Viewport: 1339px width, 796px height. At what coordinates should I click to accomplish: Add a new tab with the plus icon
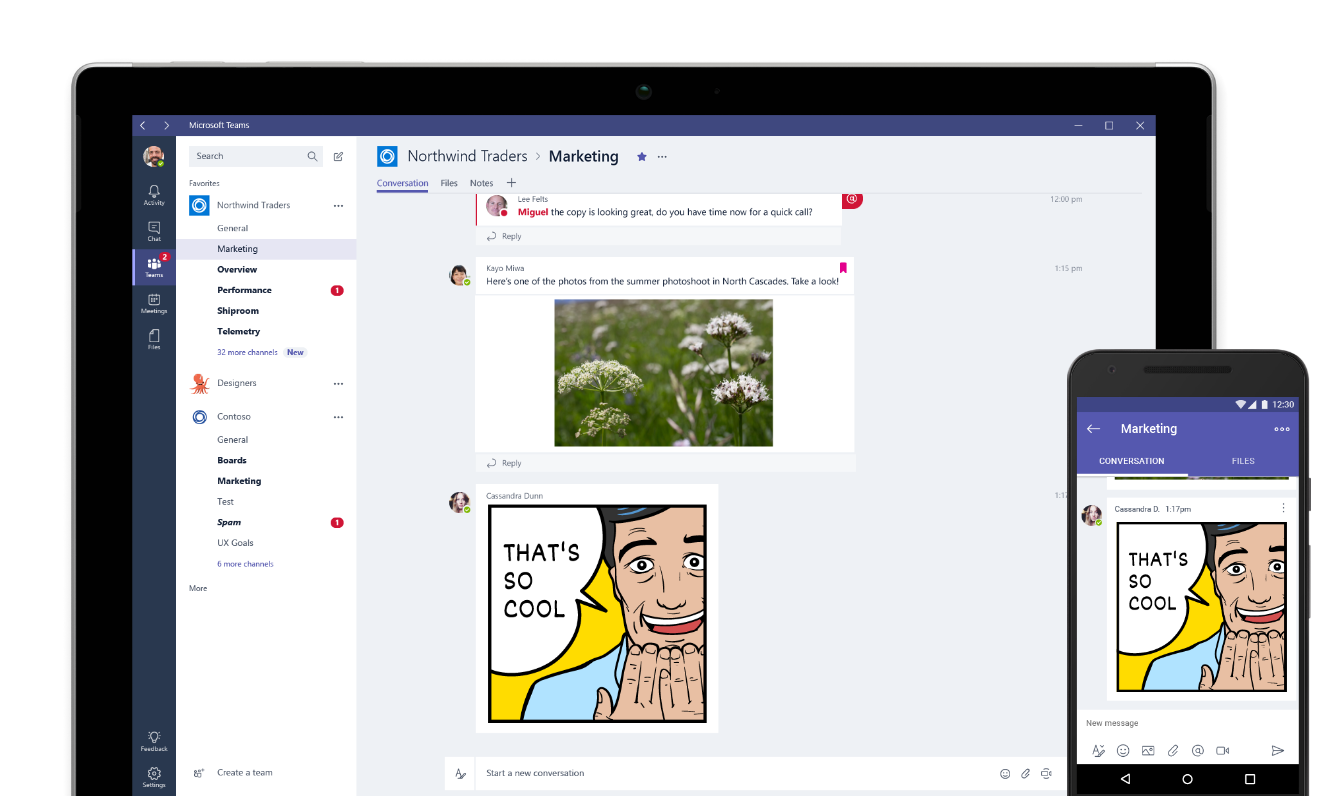[511, 183]
